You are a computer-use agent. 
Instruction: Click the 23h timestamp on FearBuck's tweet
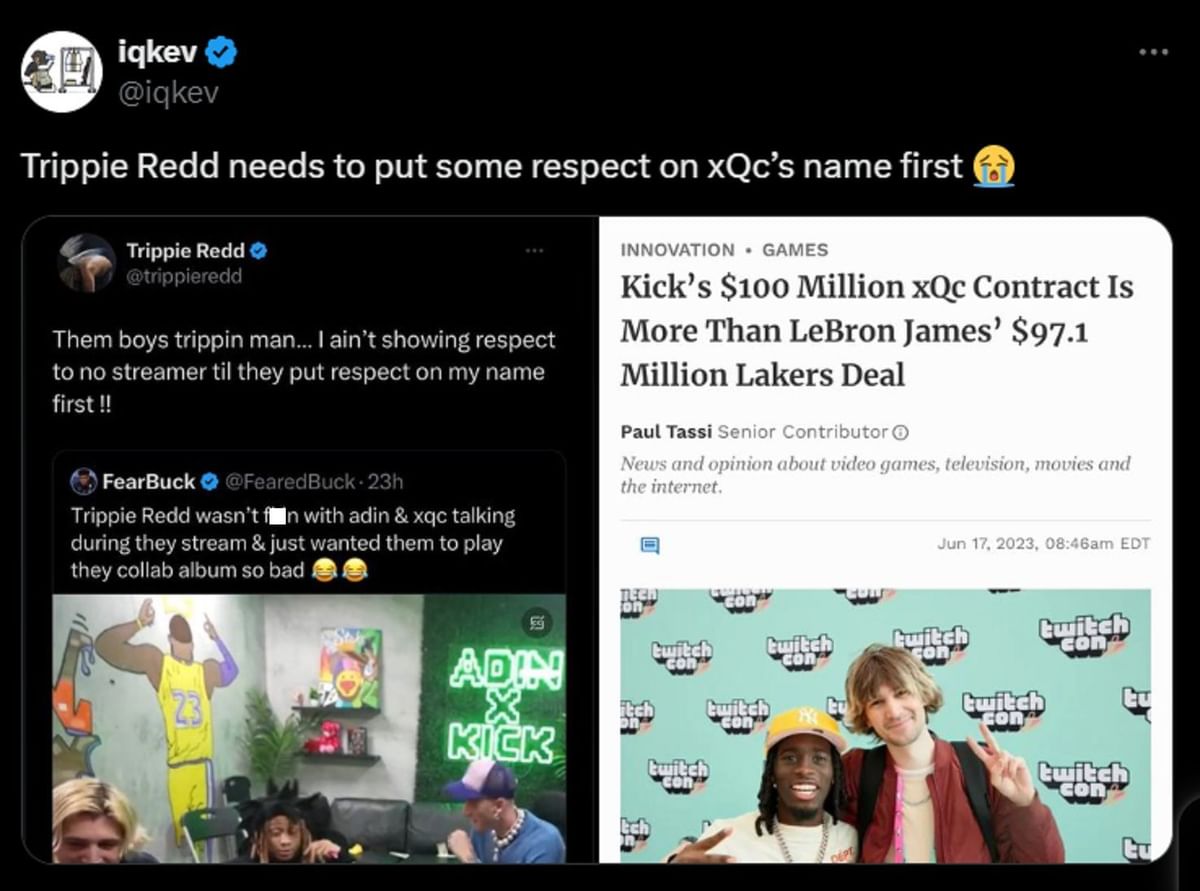click(385, 481)
